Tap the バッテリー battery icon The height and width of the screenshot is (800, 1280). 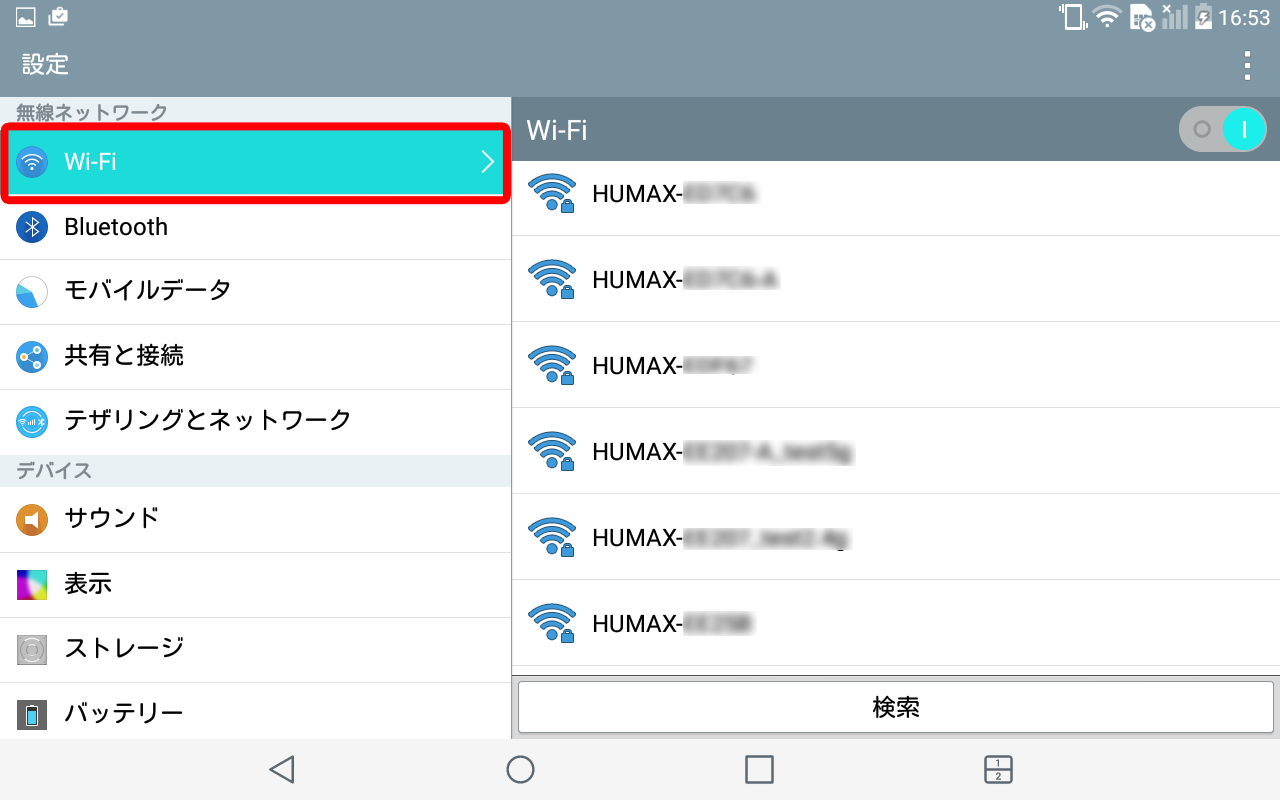coord(32,714)
